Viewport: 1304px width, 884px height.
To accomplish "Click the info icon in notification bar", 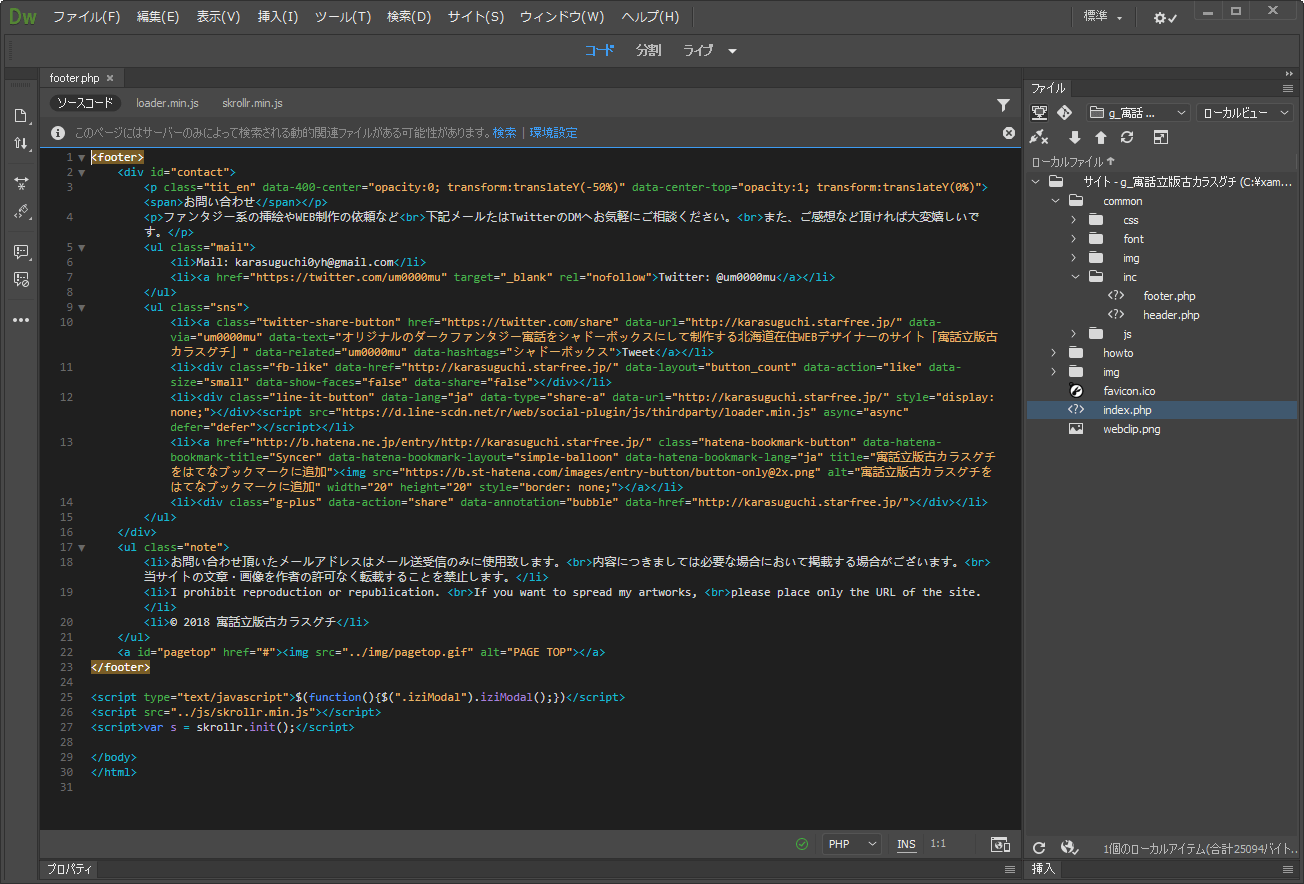I will 58,133.
